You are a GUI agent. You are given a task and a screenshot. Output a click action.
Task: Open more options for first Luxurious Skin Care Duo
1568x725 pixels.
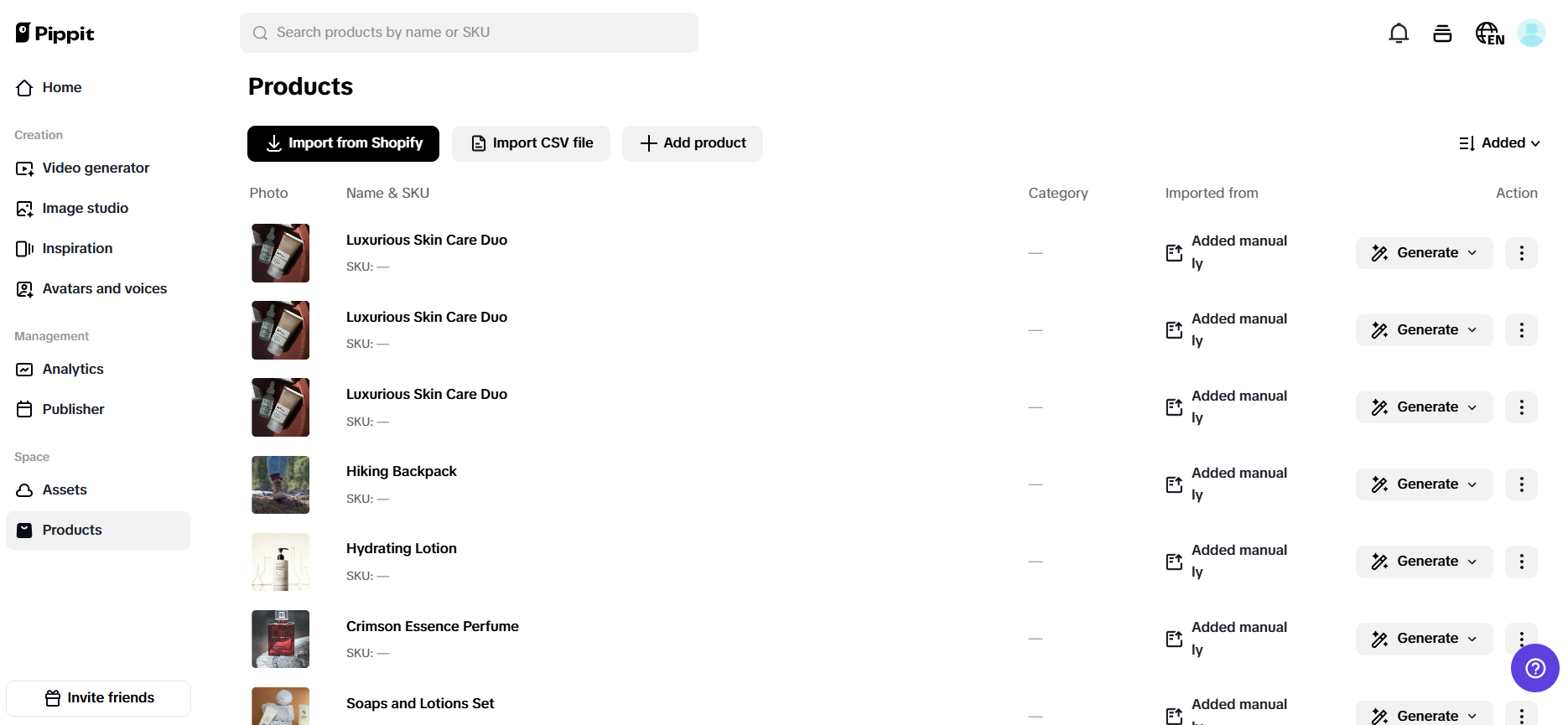pyautogui.click(x=1521, y=253)
